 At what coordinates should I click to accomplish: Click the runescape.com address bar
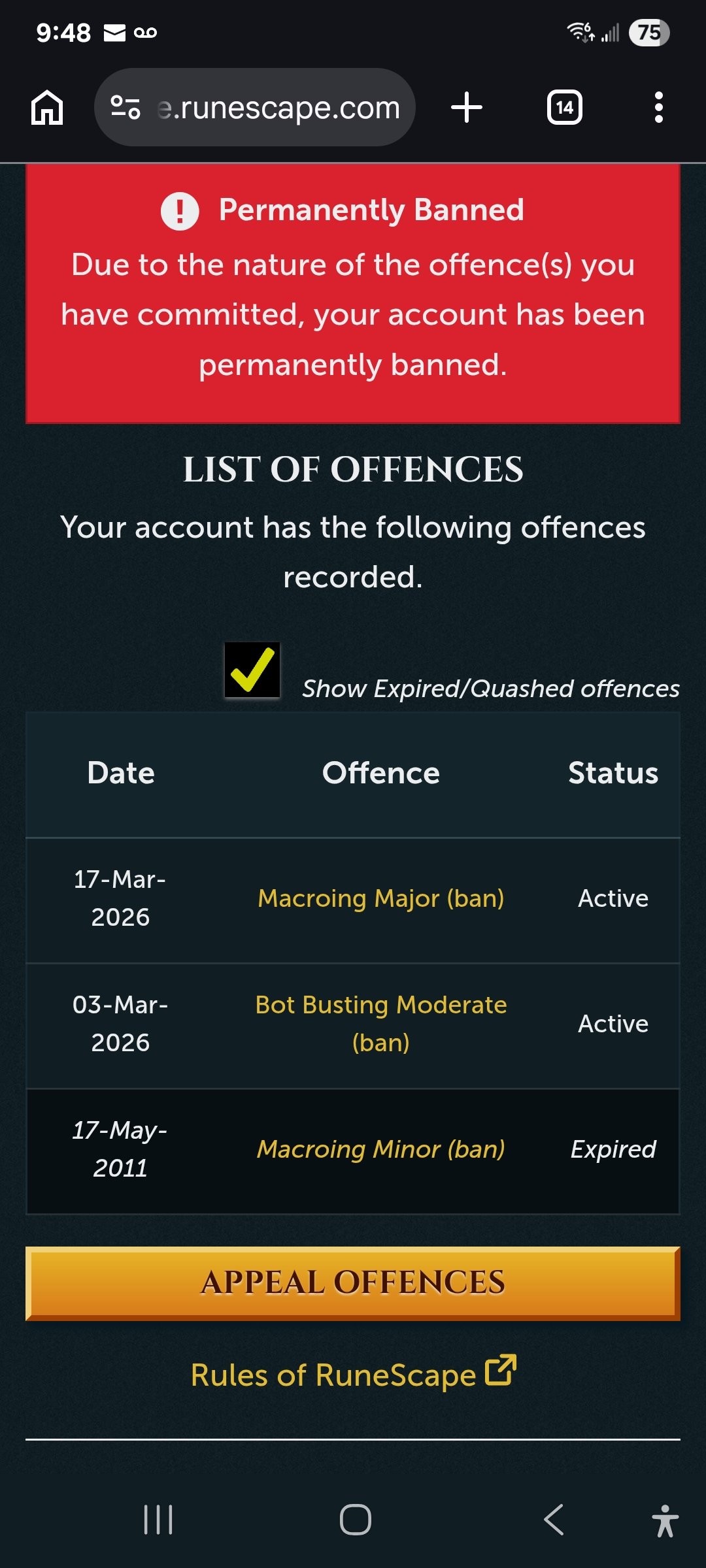pos(278,107)
